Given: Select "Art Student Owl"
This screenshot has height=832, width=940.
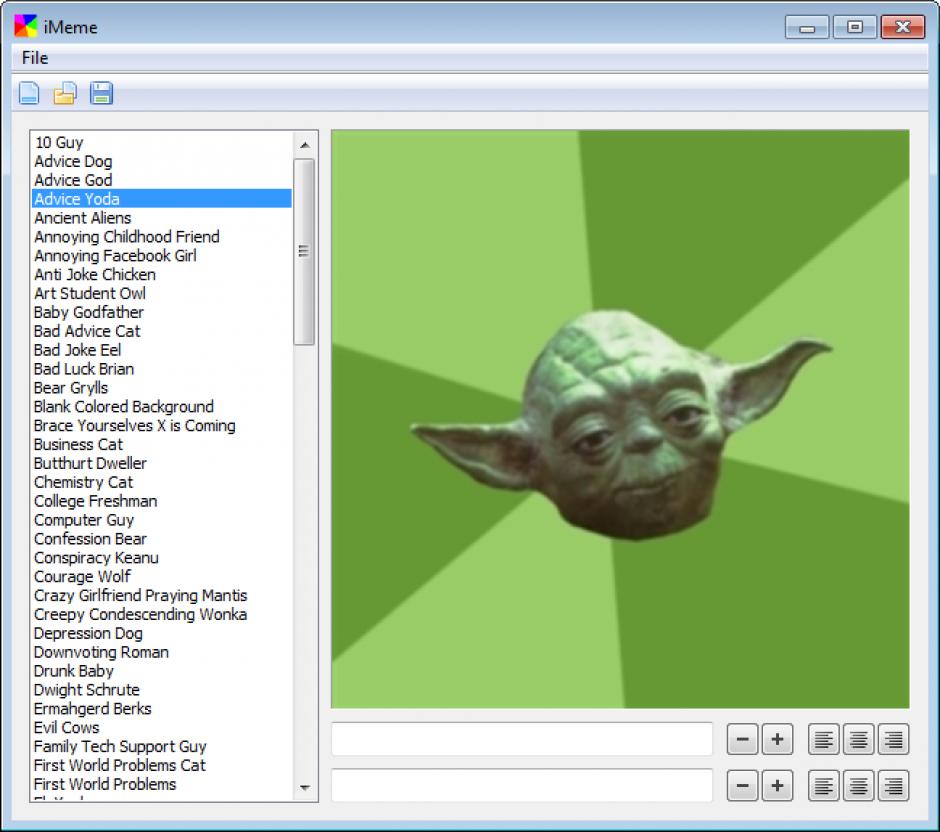Looking at the screenshot, I should [x=162, y=293].
